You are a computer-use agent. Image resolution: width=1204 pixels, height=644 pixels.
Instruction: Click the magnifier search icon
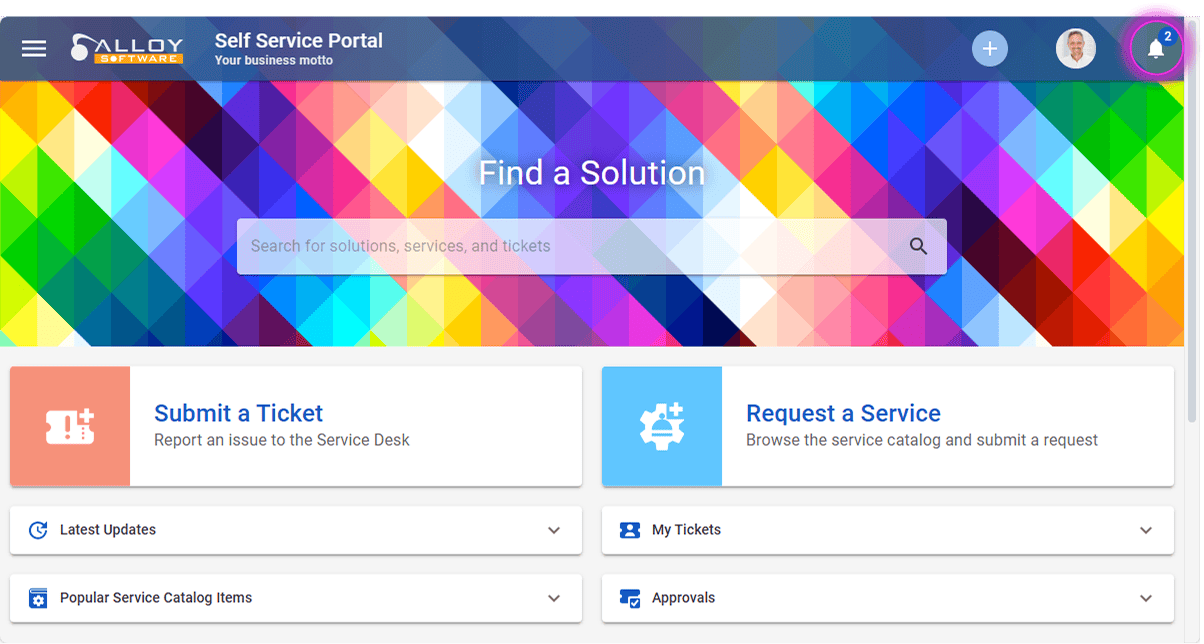918,246
